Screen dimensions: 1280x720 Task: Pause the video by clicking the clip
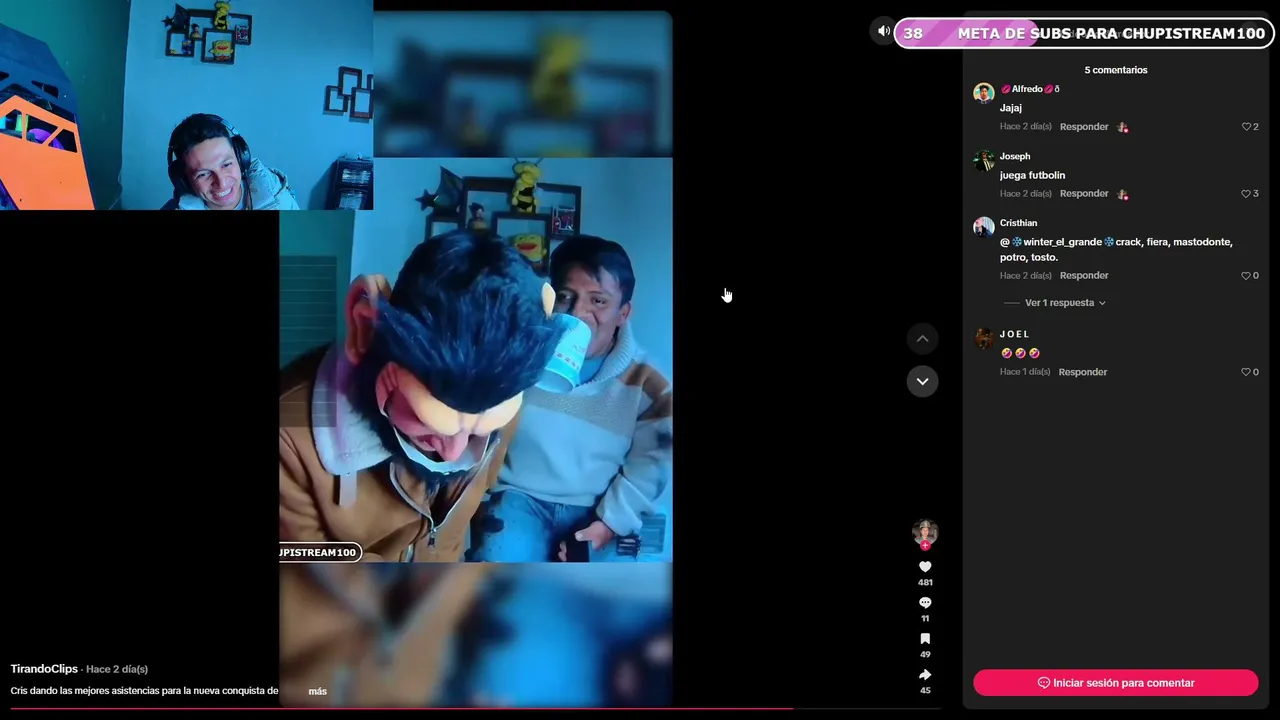[475, 360]
